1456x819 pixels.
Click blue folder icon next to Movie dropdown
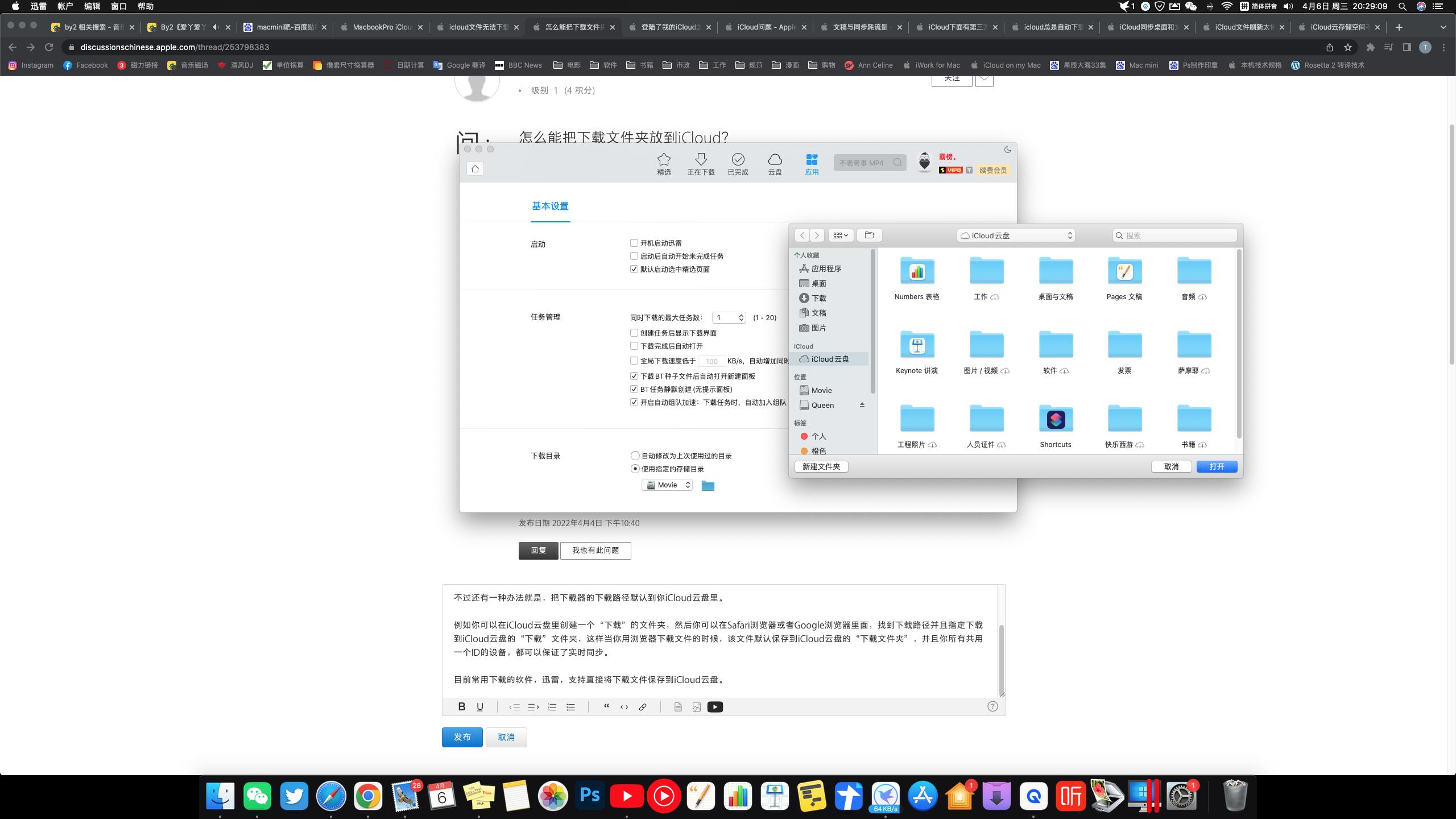(708, 486)
